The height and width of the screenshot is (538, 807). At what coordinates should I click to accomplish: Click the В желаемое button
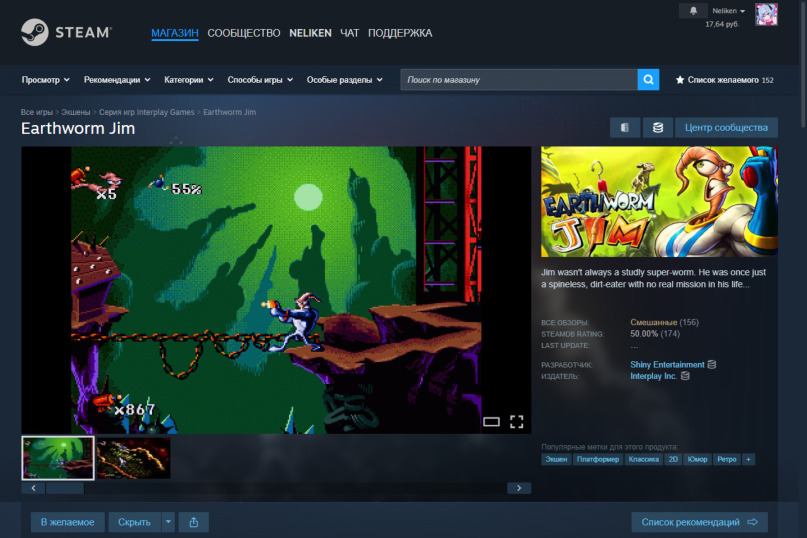pyautogui.click(x=67, y=522)
